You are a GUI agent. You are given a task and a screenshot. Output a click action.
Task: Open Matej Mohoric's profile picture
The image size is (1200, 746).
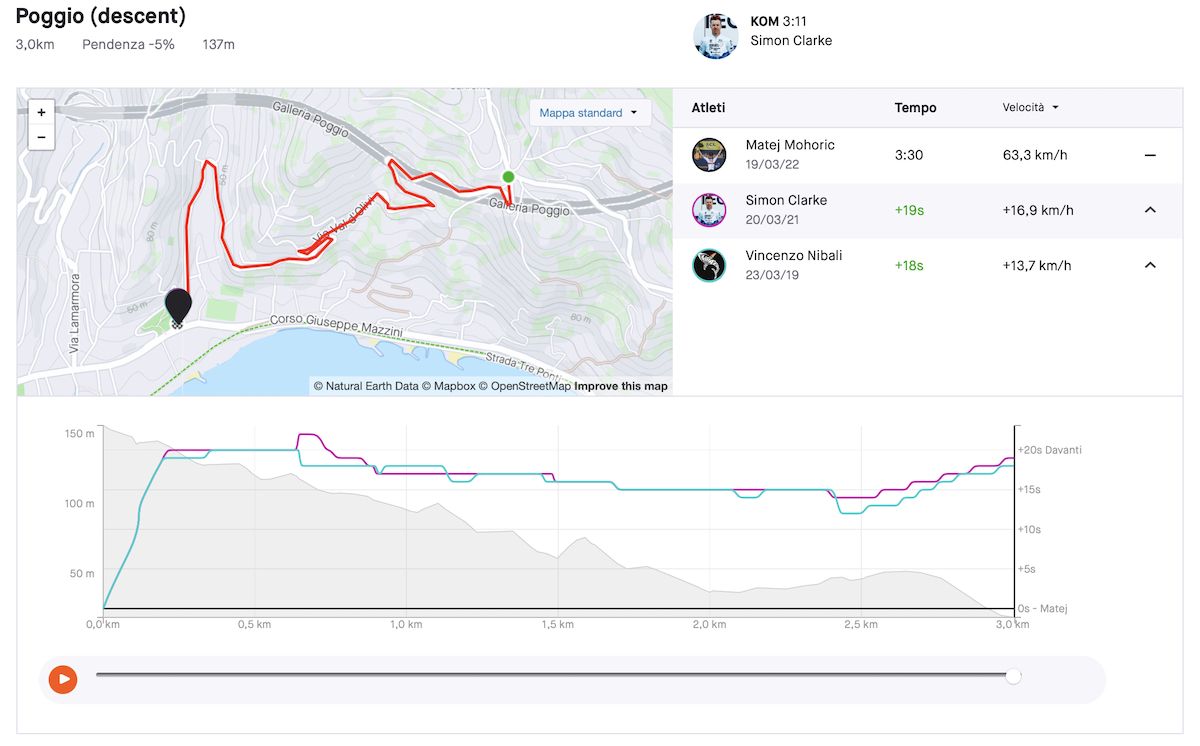tap(709, 155)
